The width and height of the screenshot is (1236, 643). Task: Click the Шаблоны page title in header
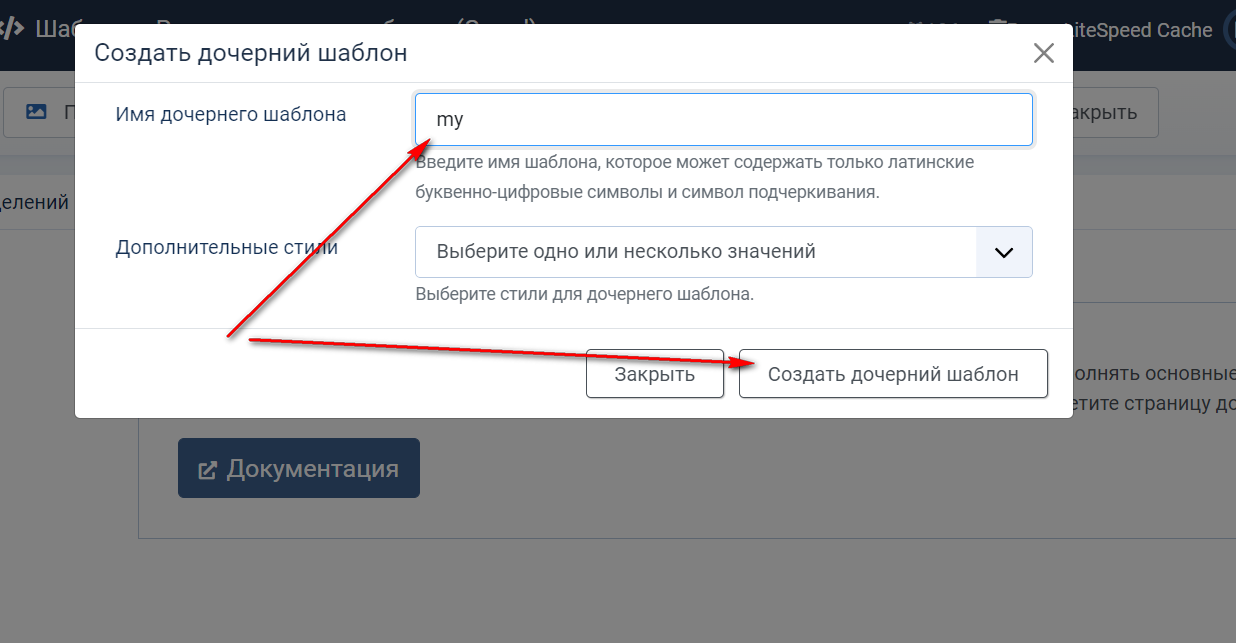click(x=55, y=28)
